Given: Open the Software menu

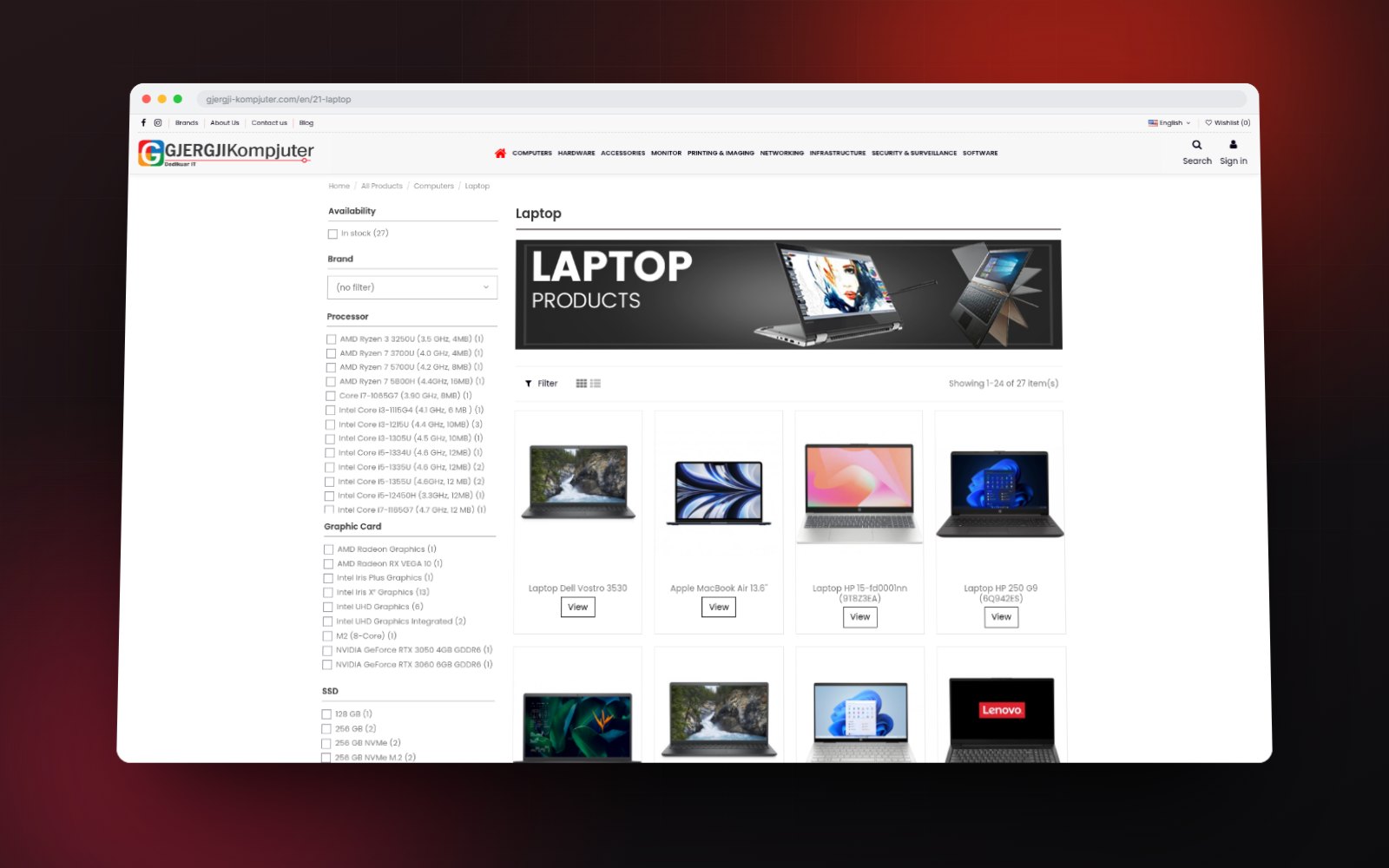Looking at the screenshot, I should pyautogui.click(x=980, y=153).
